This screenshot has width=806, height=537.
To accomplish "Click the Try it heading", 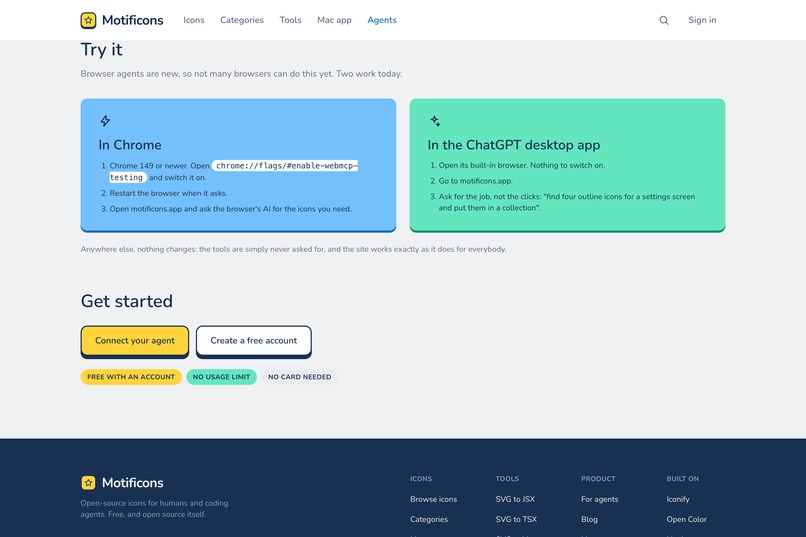I will [102, 50].
